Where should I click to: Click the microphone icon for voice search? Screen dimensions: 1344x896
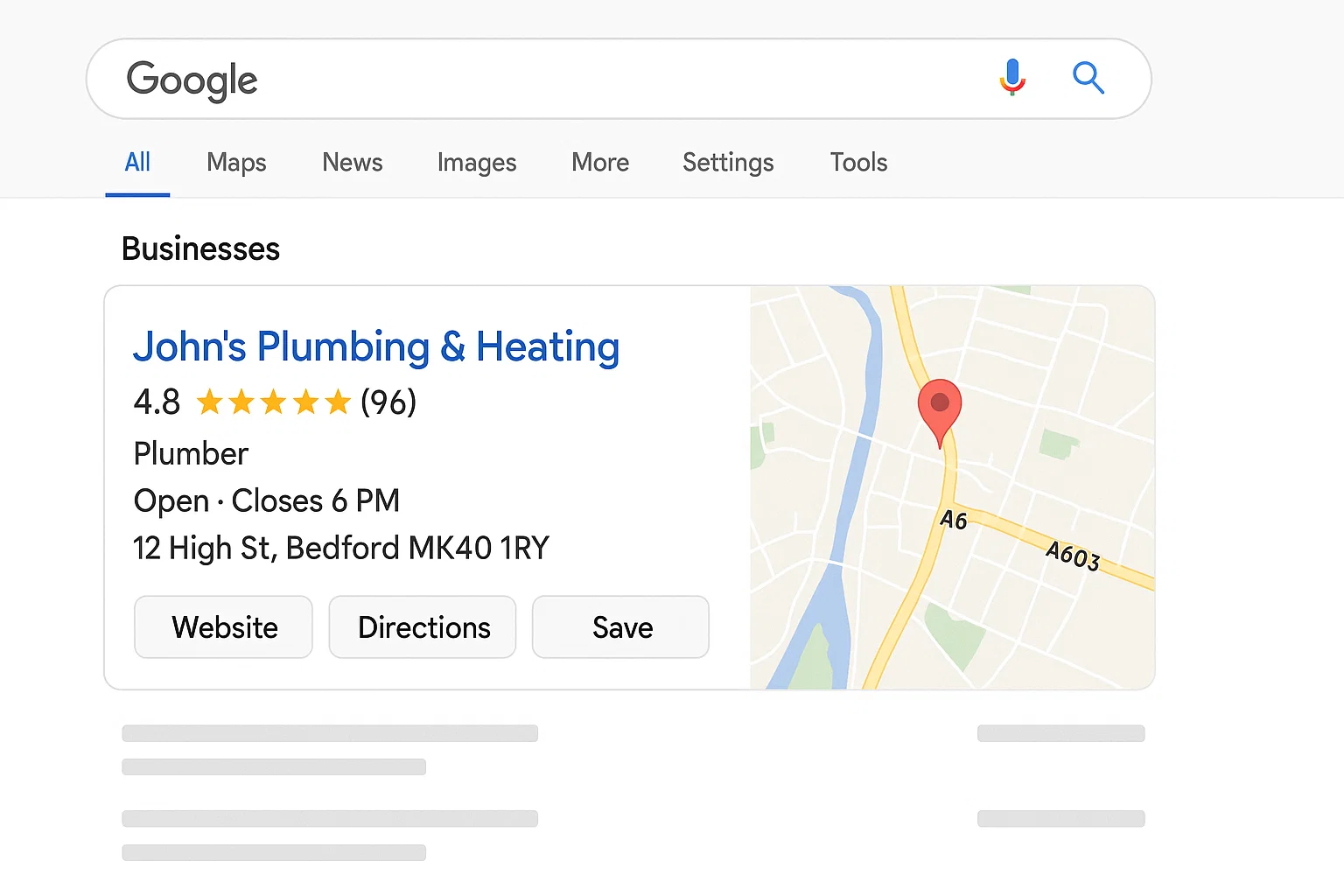(x=1012, y=78)
